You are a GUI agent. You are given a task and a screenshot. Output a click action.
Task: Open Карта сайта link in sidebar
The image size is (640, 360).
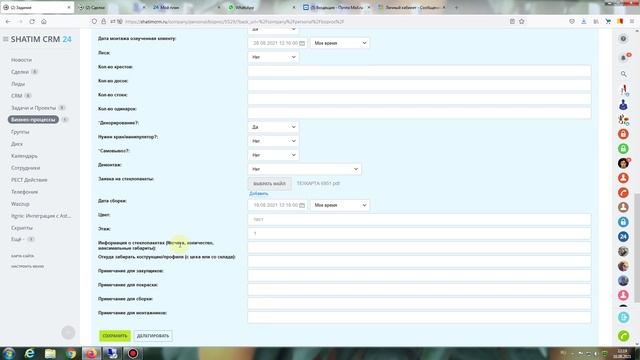tap(22, 256)
